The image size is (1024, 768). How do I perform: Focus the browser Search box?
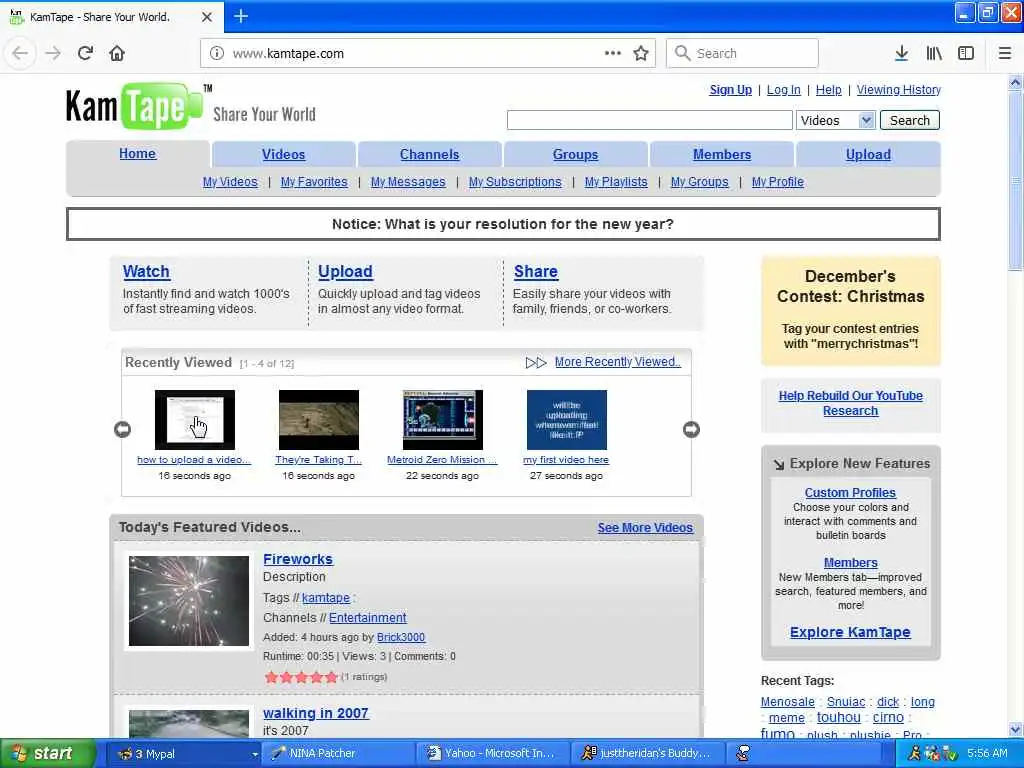click(x=743, y=53)
